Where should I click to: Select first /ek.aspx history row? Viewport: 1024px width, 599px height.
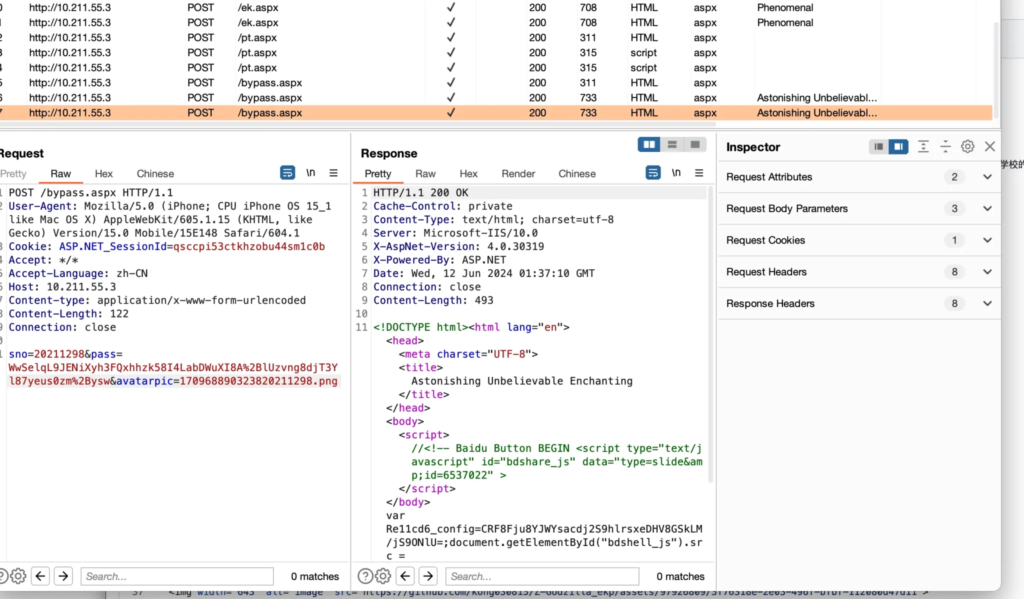496,8
